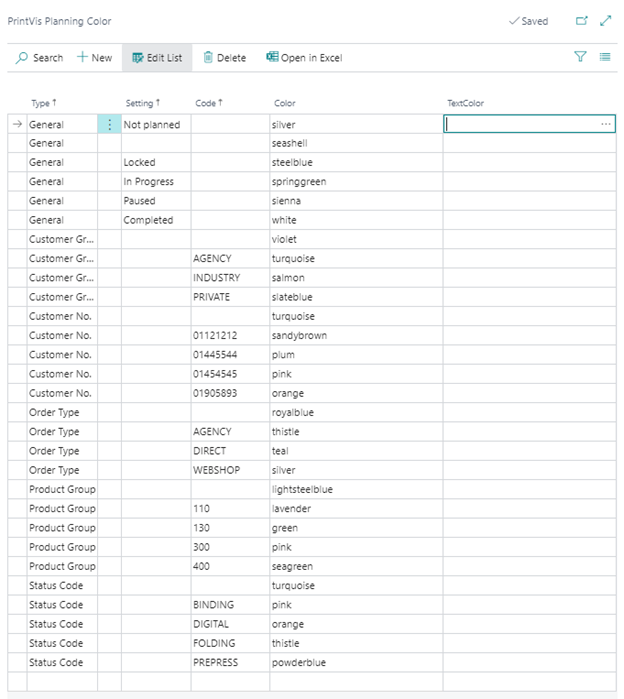Select the 'INDUSTRY' code cell
The width and height of the screenshot is (624, 699).
pyautogui.click(x=230, y=278)
